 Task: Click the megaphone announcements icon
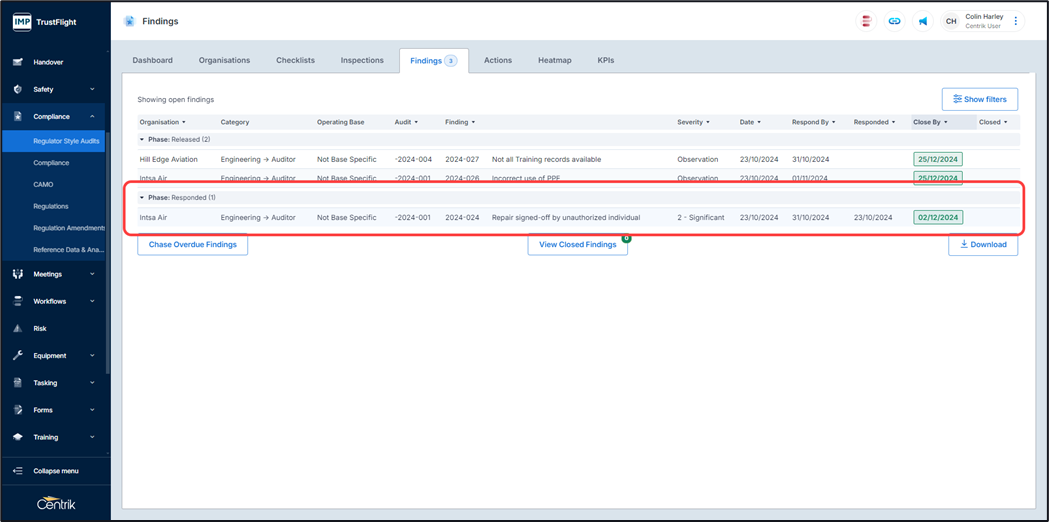(x=922, y=21)
